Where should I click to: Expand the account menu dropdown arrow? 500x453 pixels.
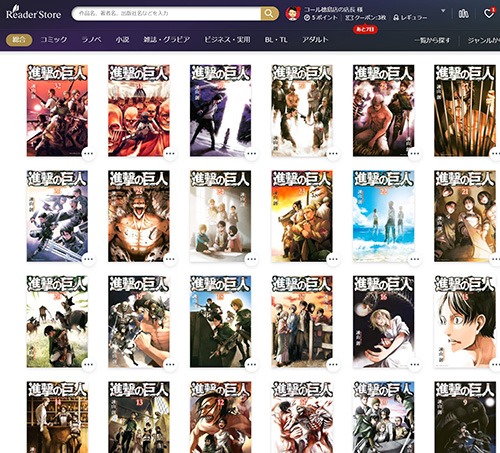click(443, 11)
